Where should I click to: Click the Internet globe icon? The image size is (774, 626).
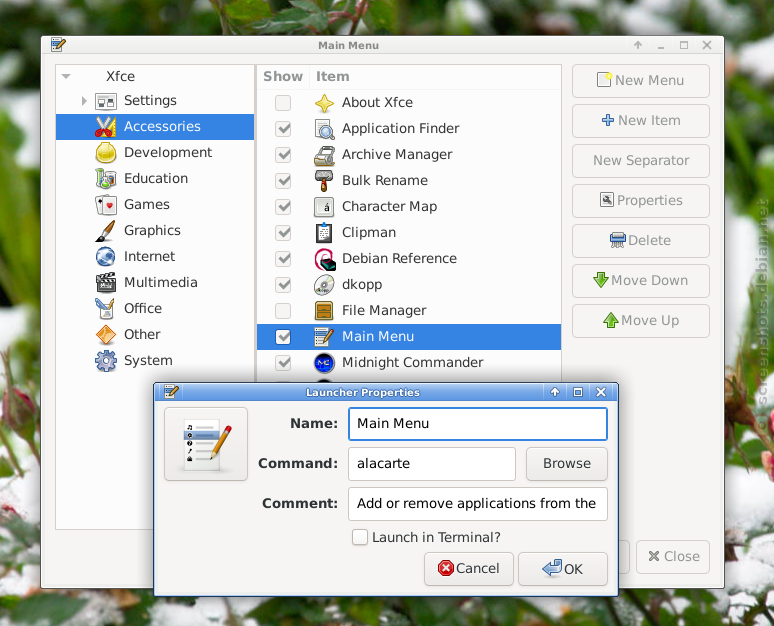coord(106,257)
